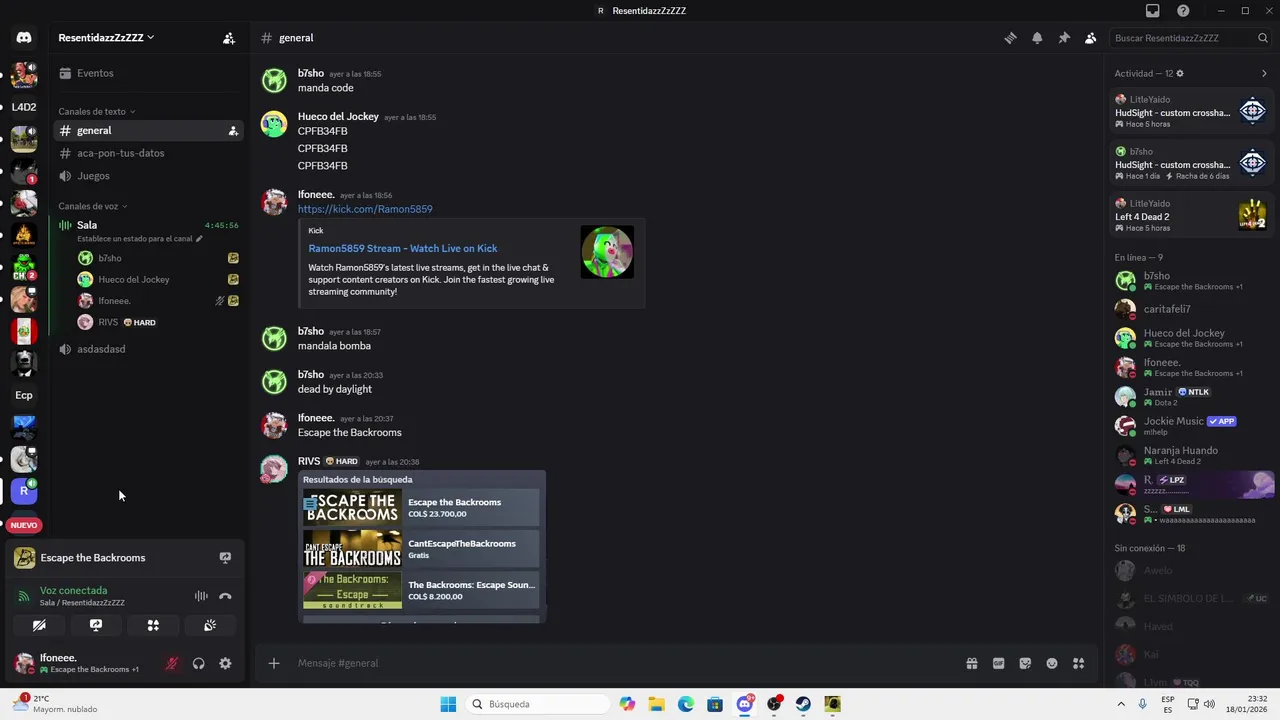Image resolution: width=1280 pixels, height=720 pixels.
Task: Open Ramon5859 Stream embed title
Action: coord(403,248)
